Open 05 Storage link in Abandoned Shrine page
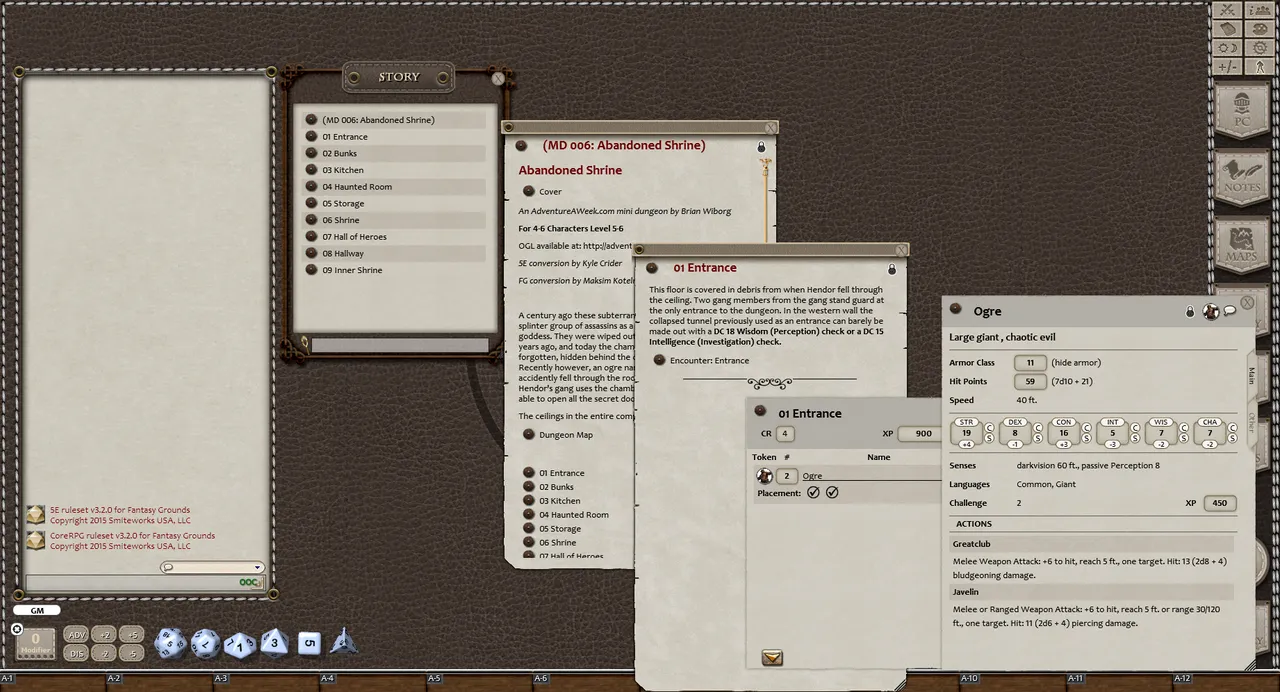 pyautogui.click(x=560, y=529)
